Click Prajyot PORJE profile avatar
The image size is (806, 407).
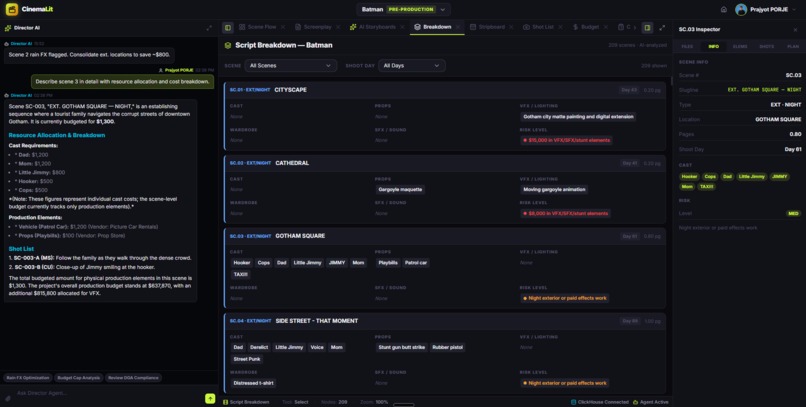tap(741, 9)
